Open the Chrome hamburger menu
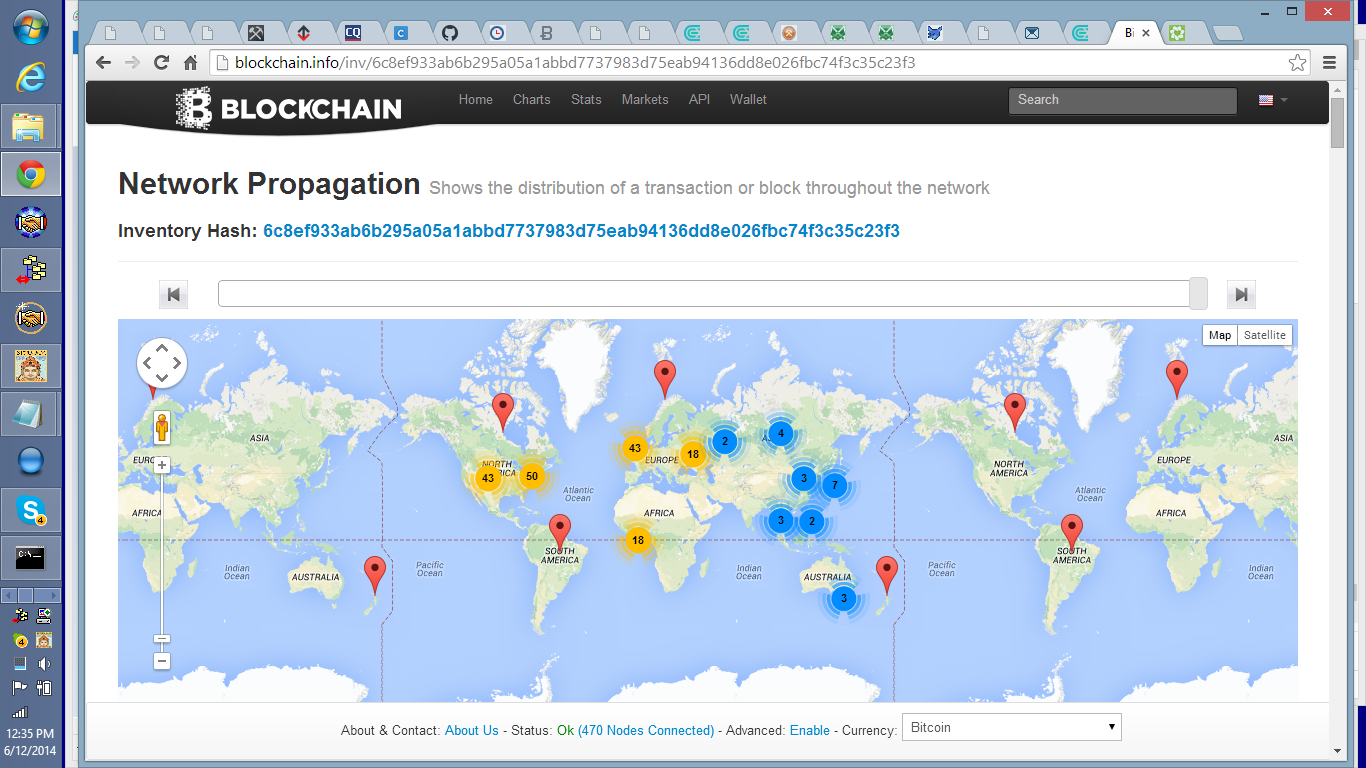 pos(1329,62)
